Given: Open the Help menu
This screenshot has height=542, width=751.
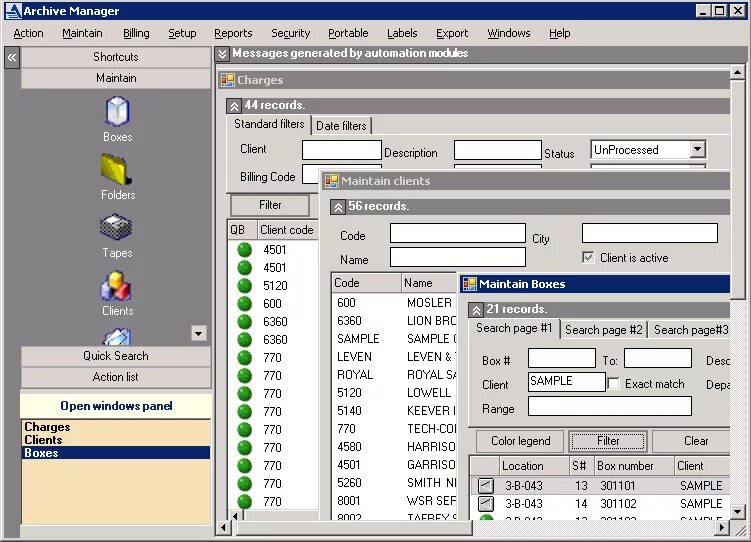Looking at the screenshot, I should (559, 33).
